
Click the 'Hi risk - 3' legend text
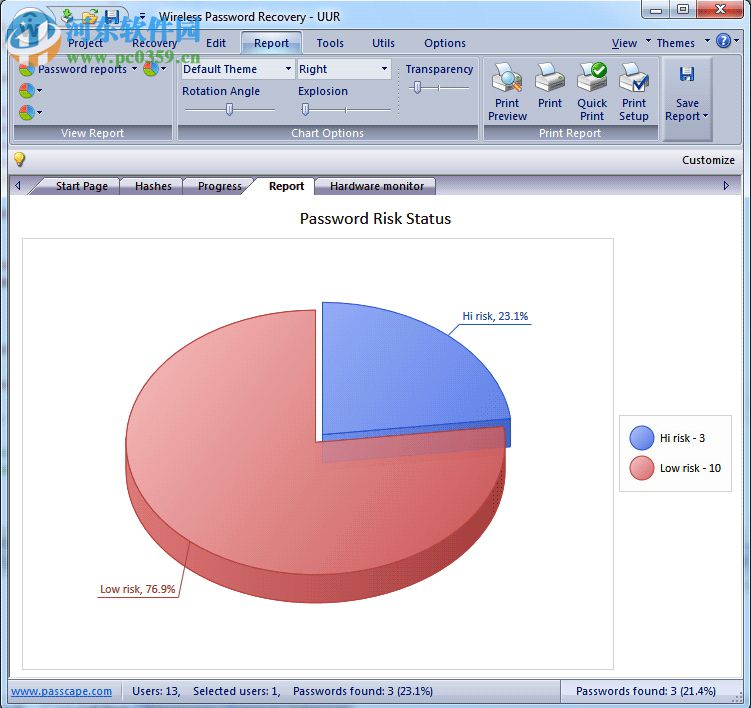click(x=682, y=438)
